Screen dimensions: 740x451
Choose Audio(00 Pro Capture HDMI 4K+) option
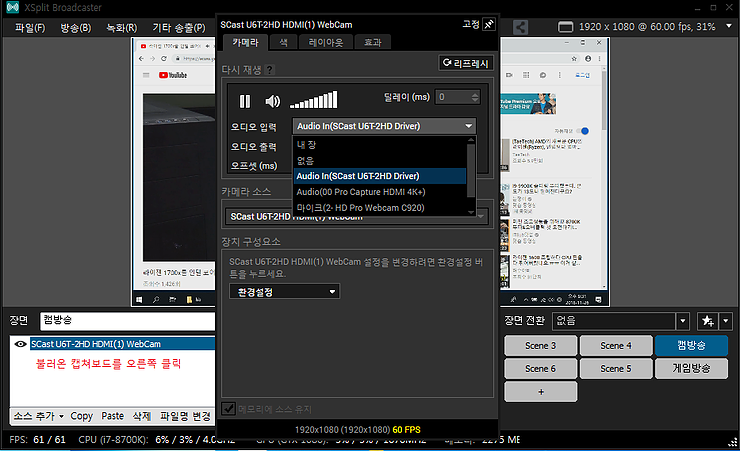tap(379, 192)
